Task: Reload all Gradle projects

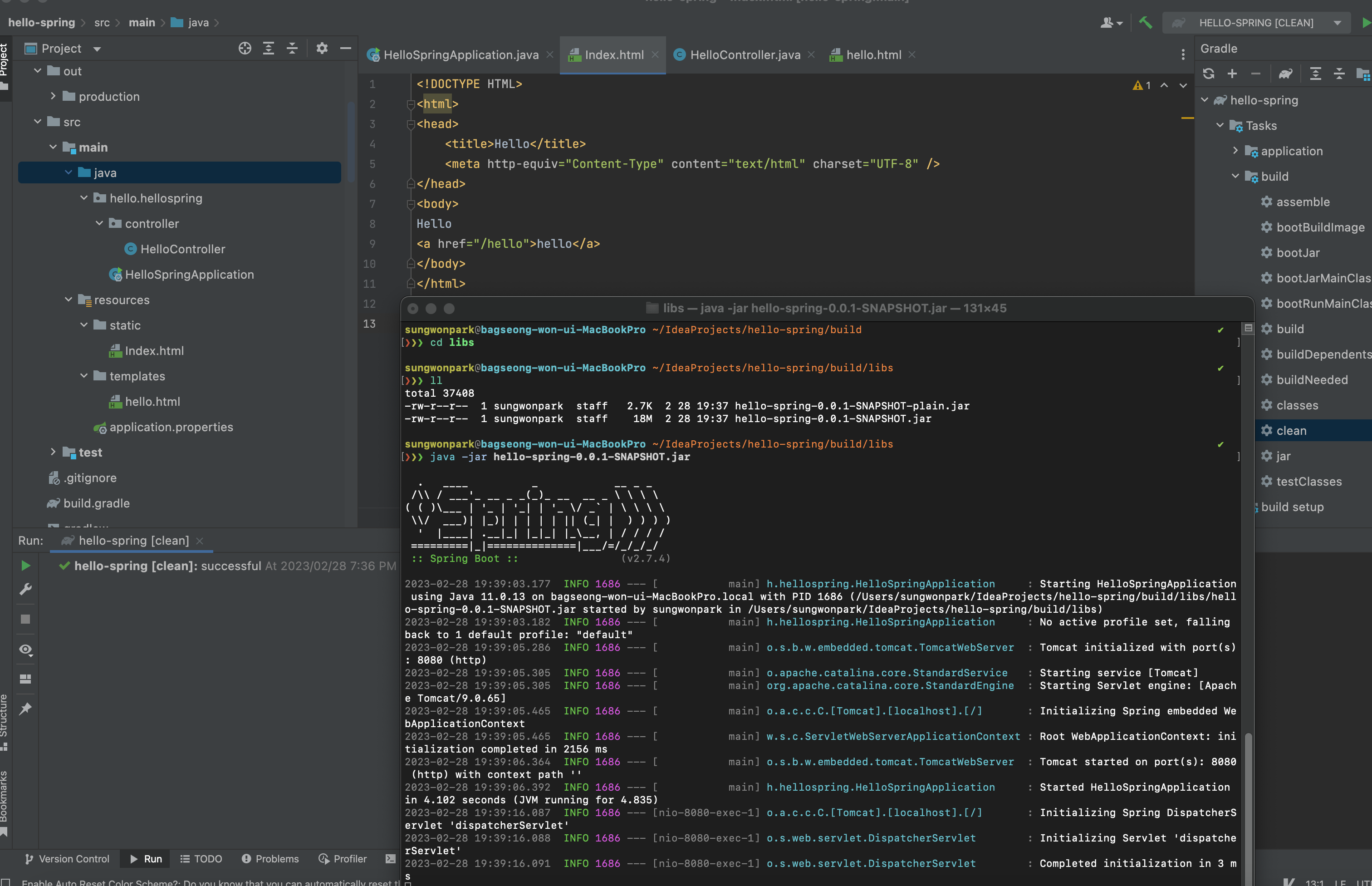Action: click(x=1208, y=74)
